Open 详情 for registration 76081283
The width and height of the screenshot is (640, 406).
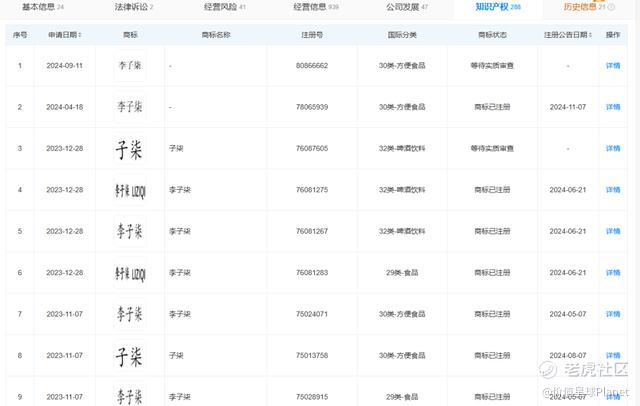[613, 273]
